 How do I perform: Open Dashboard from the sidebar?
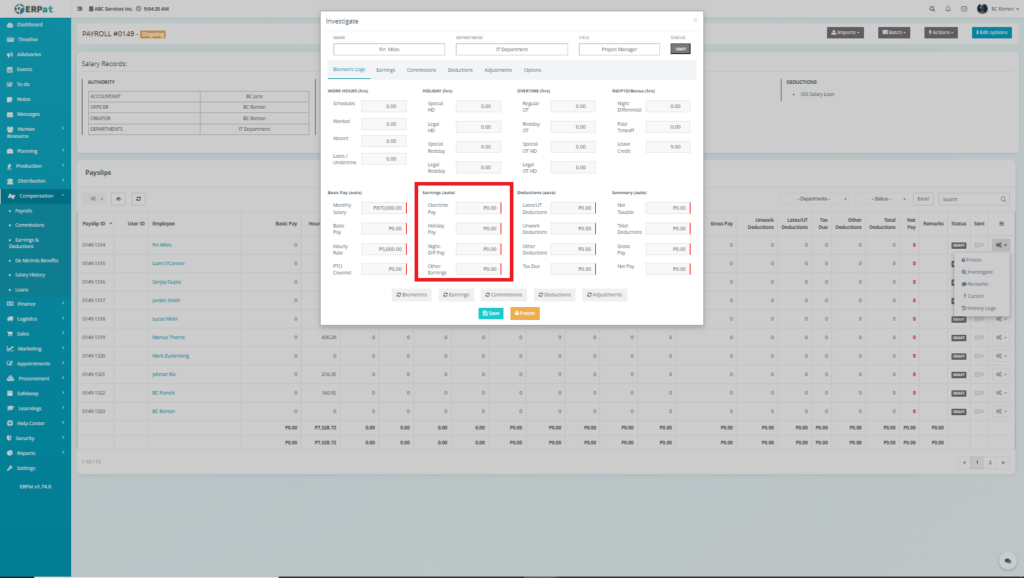click(x=30, y=23)
